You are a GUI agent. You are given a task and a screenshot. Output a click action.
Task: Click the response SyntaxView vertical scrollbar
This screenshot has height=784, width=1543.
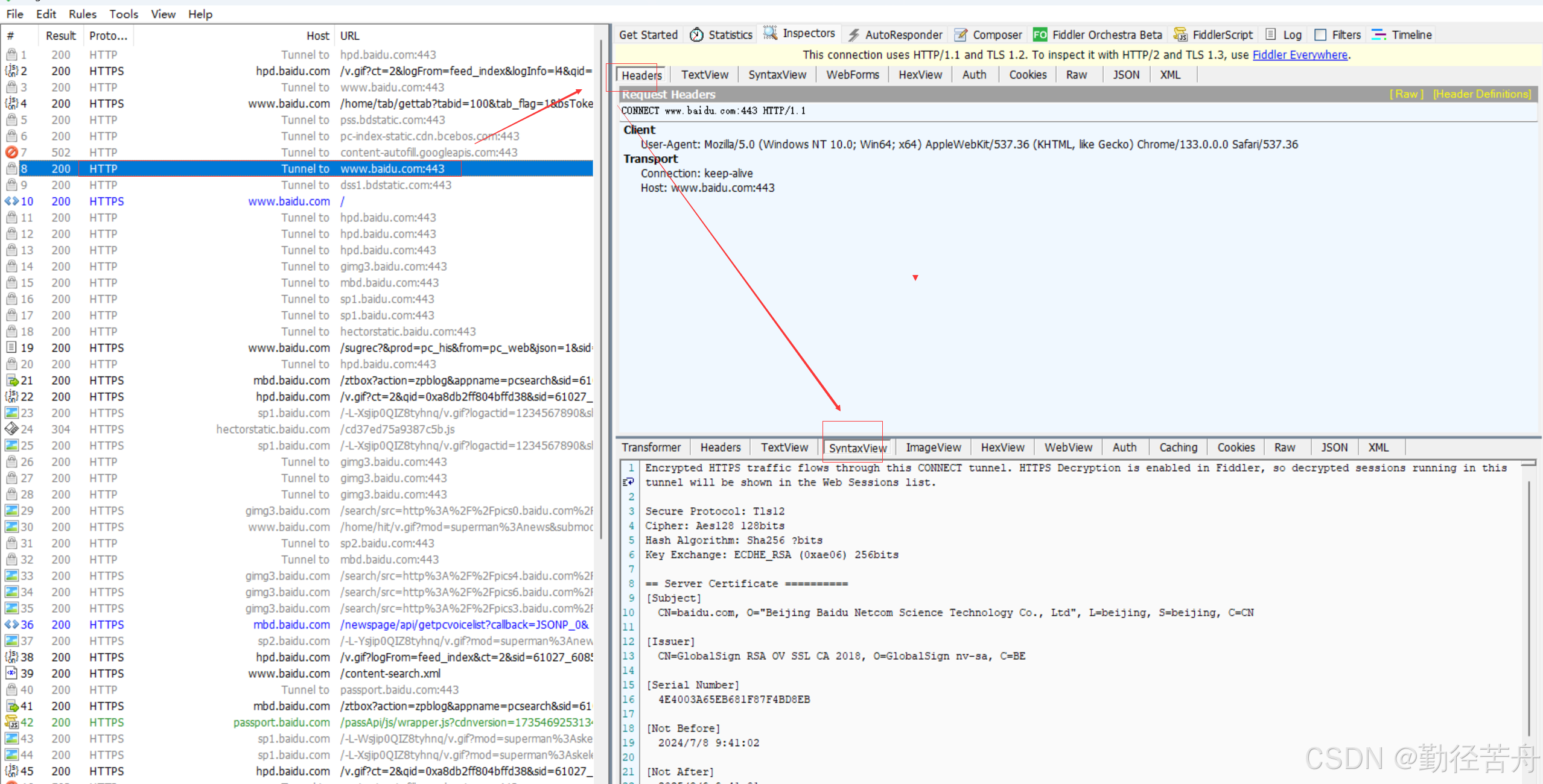pos(1529,603)
